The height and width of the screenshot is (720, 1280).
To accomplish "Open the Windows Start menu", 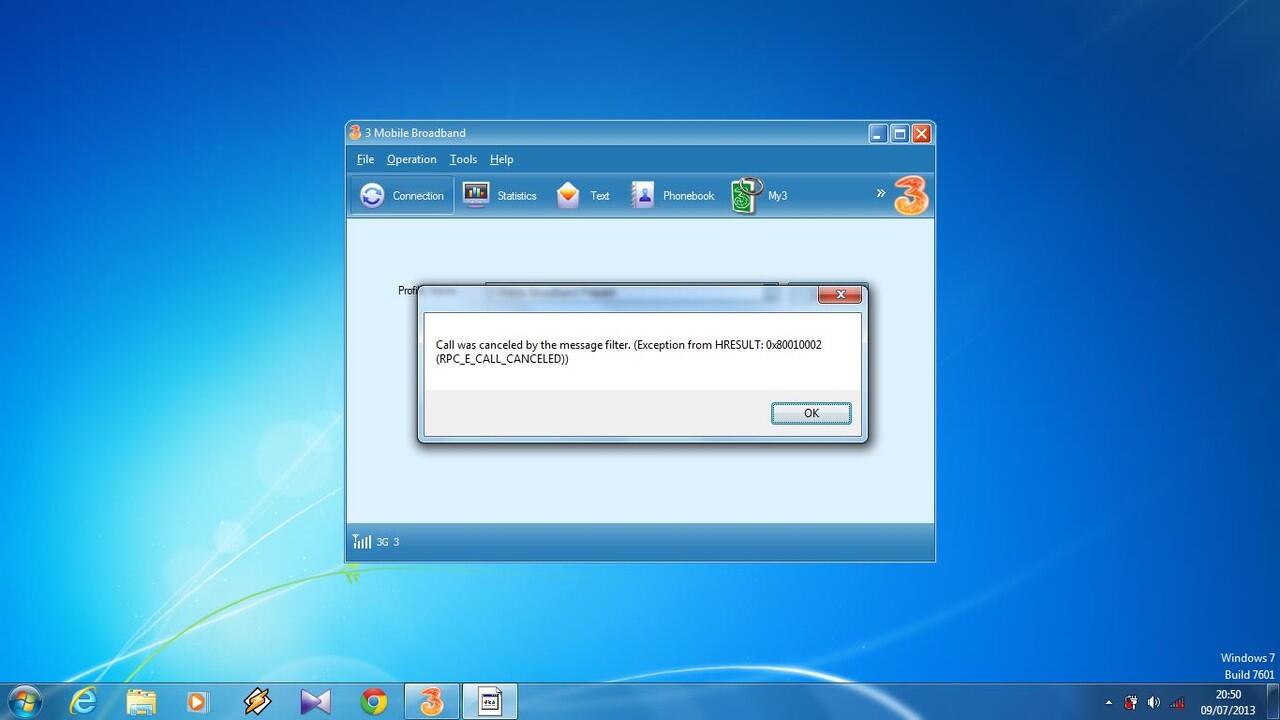I will tap(23, 701).
